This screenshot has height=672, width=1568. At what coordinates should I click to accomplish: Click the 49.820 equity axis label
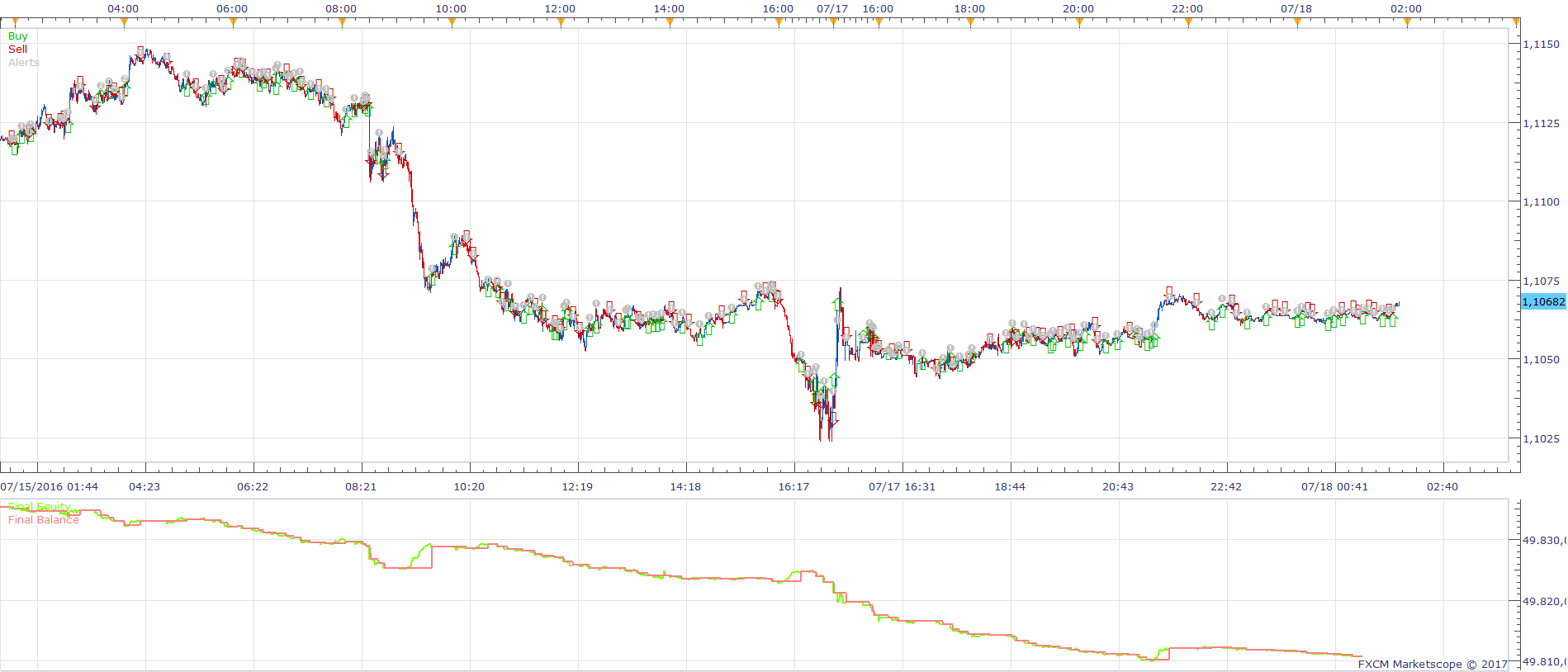pyautogui.click(x=1544, y=602)
